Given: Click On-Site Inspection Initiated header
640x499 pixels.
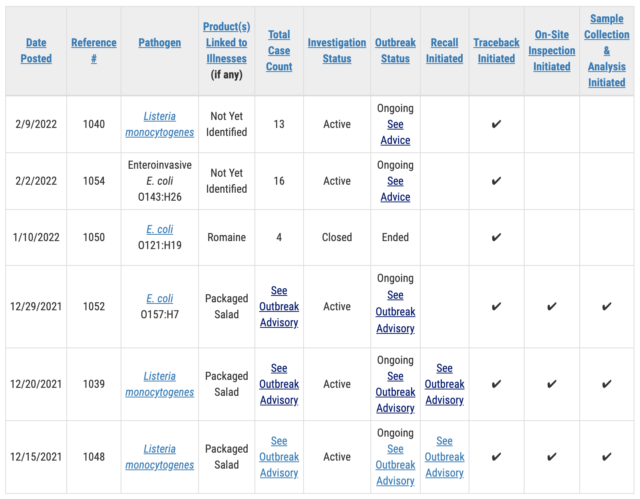Looking at the screenshot, I should coord(552,51).
